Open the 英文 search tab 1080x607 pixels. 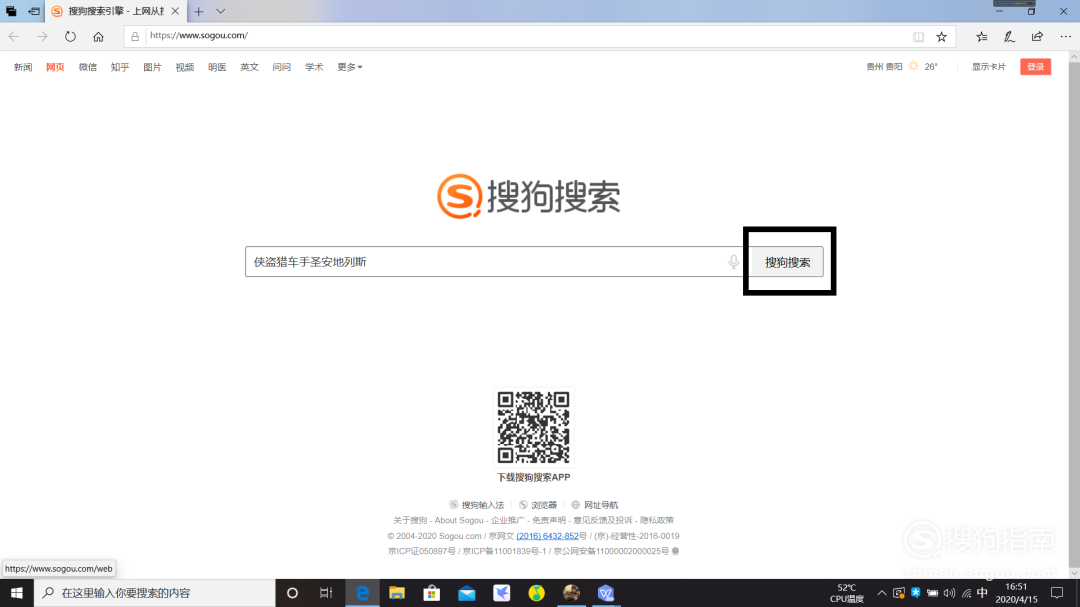pos(249,67)
